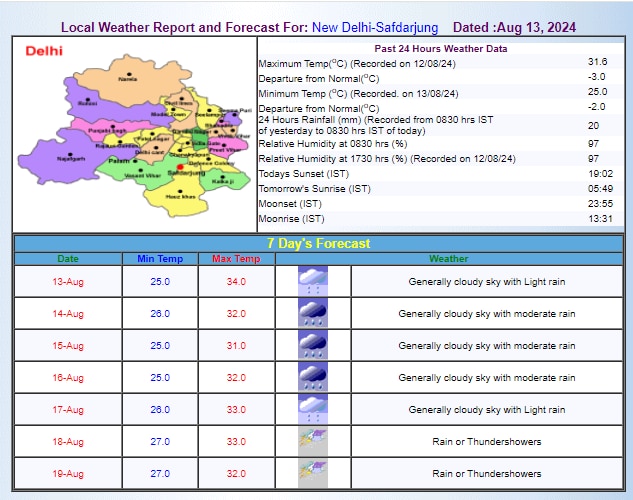Click the 13-Aug date cell
This screenshot has height=500, width=633.
pos(67,281)
